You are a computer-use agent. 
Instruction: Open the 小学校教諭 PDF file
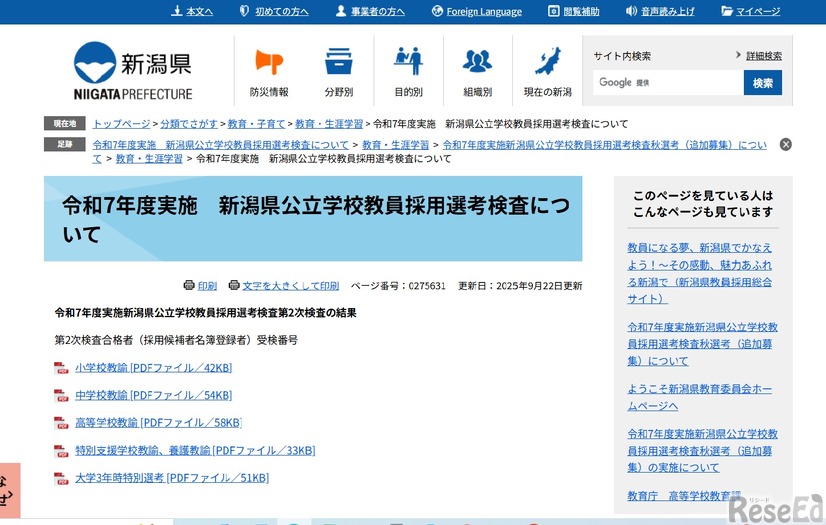click(x=153, y=368)
